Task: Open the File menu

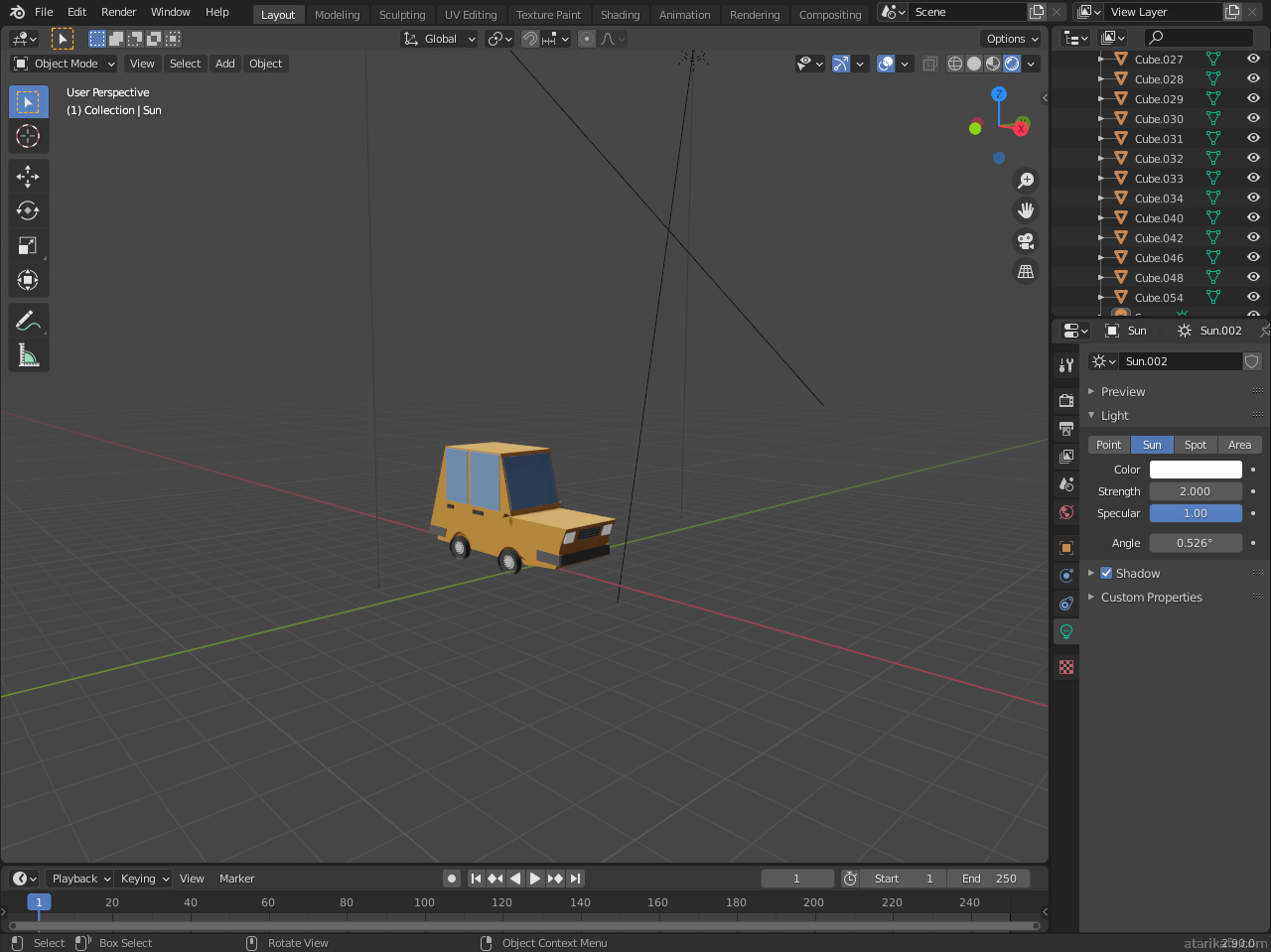Action: click(44, 12)
